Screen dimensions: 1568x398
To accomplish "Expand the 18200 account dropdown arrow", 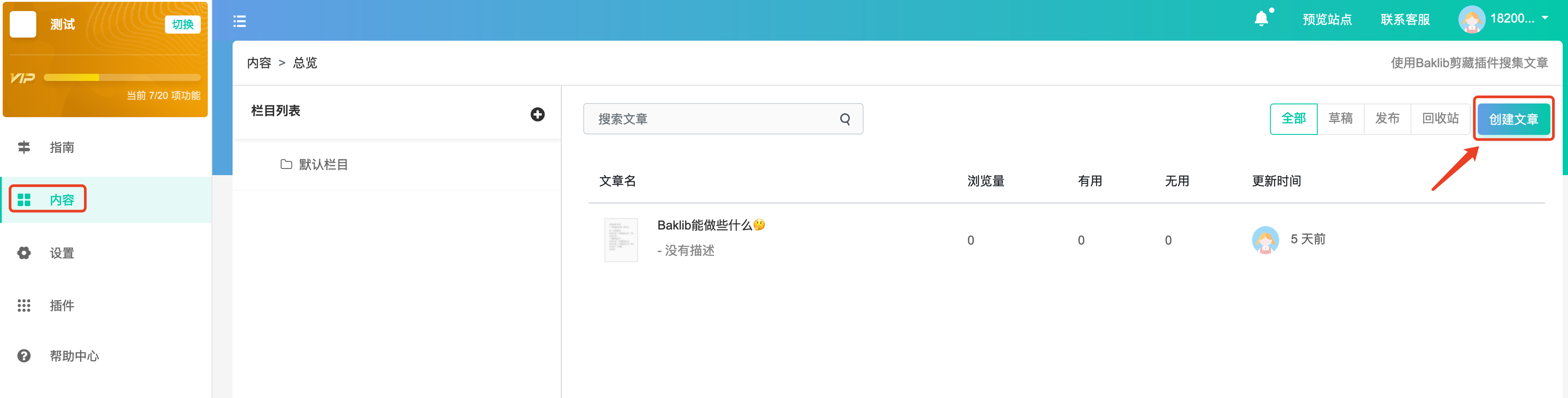I will (1545, 18).
